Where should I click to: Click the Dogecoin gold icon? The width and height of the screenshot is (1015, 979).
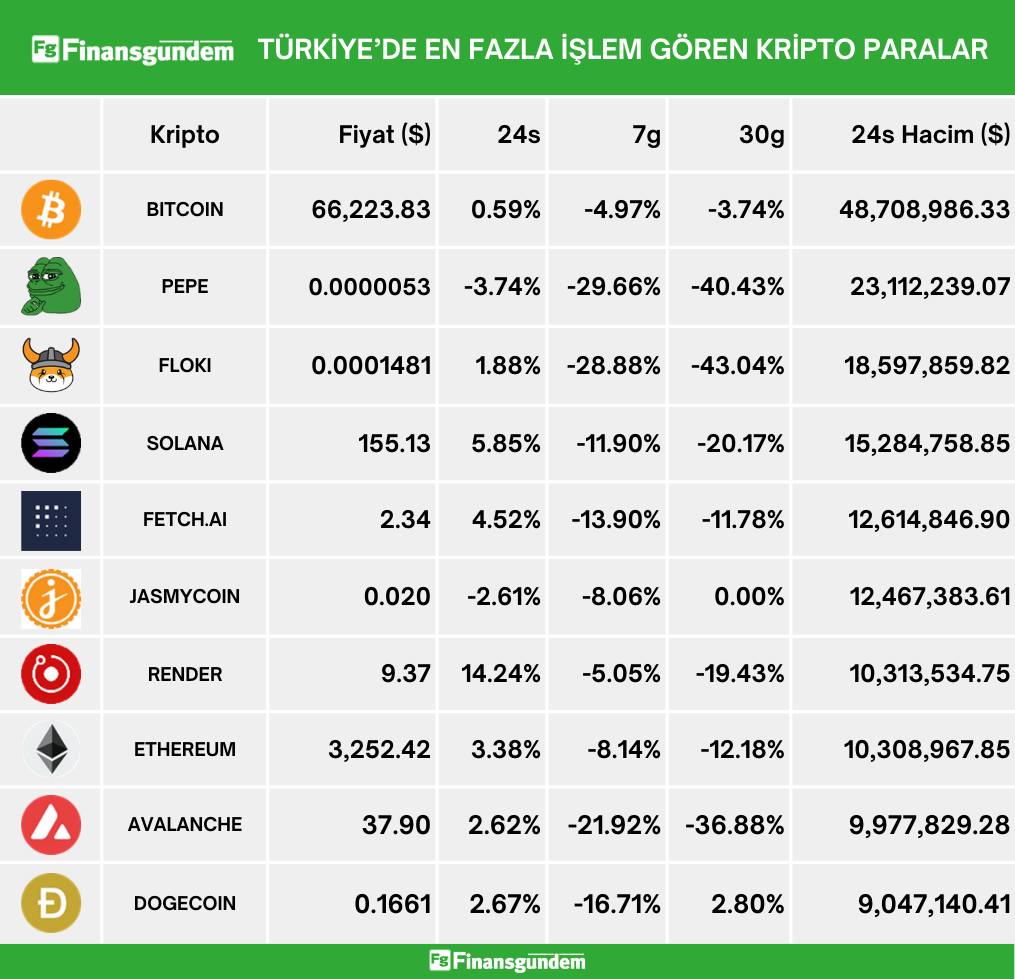click(51, 903)
